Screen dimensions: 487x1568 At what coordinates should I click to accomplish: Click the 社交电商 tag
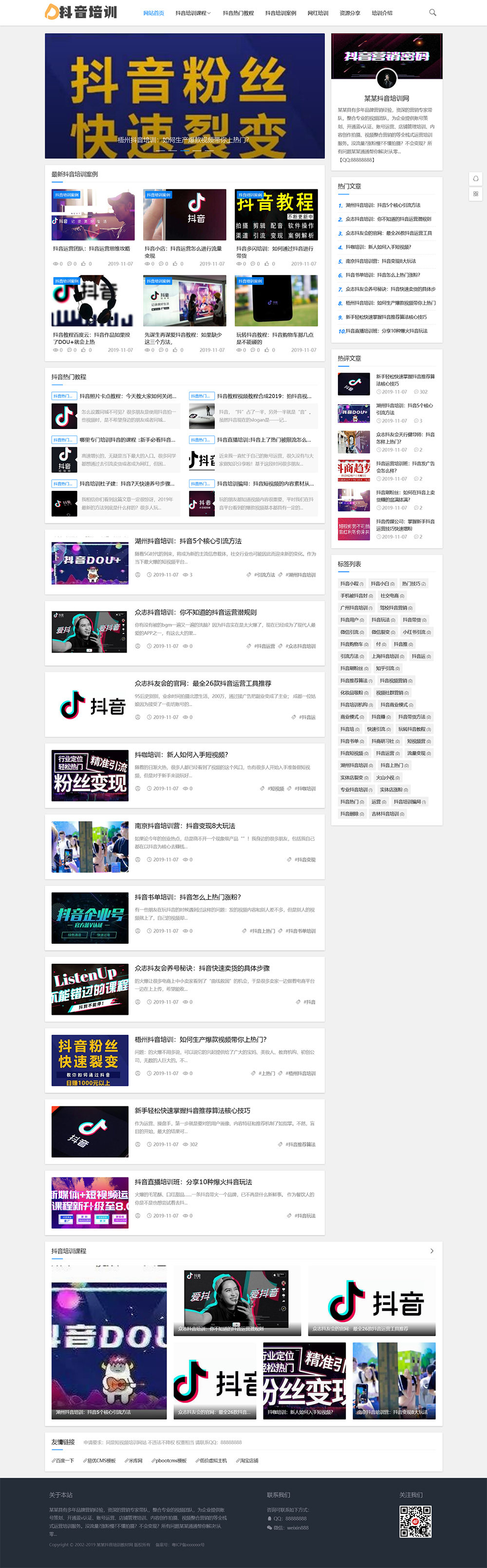point(392,596)
